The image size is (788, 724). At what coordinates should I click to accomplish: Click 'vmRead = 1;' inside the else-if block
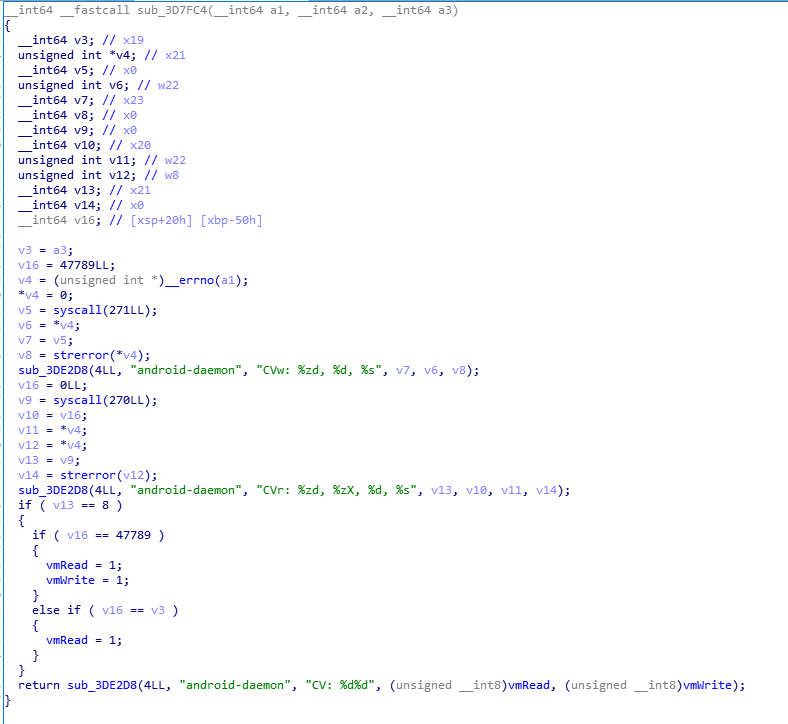pyautogui.click(x=84, y=641)
